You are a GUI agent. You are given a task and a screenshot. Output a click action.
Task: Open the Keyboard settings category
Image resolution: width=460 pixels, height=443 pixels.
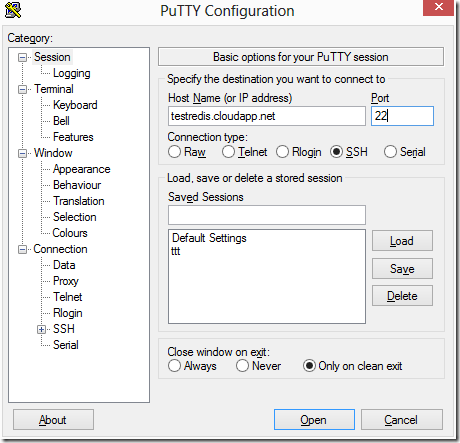click(x=75, y=105)
